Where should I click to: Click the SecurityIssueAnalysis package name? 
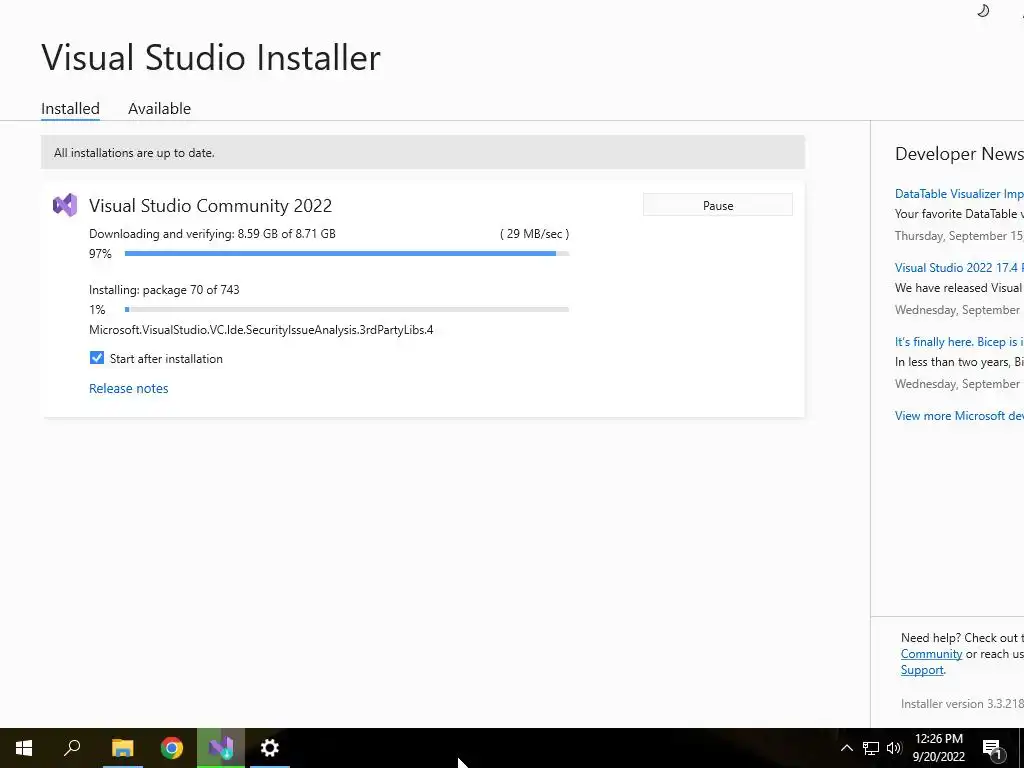click(x=261, y=330)
